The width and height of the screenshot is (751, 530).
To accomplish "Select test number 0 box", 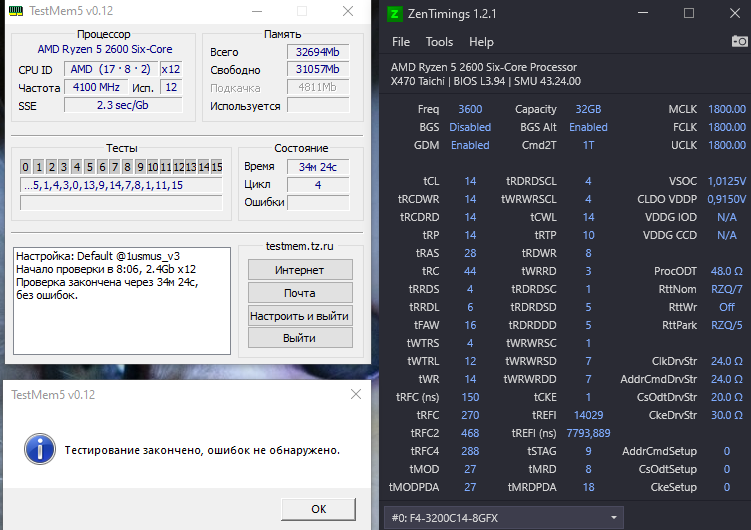I will coord(25,167).
